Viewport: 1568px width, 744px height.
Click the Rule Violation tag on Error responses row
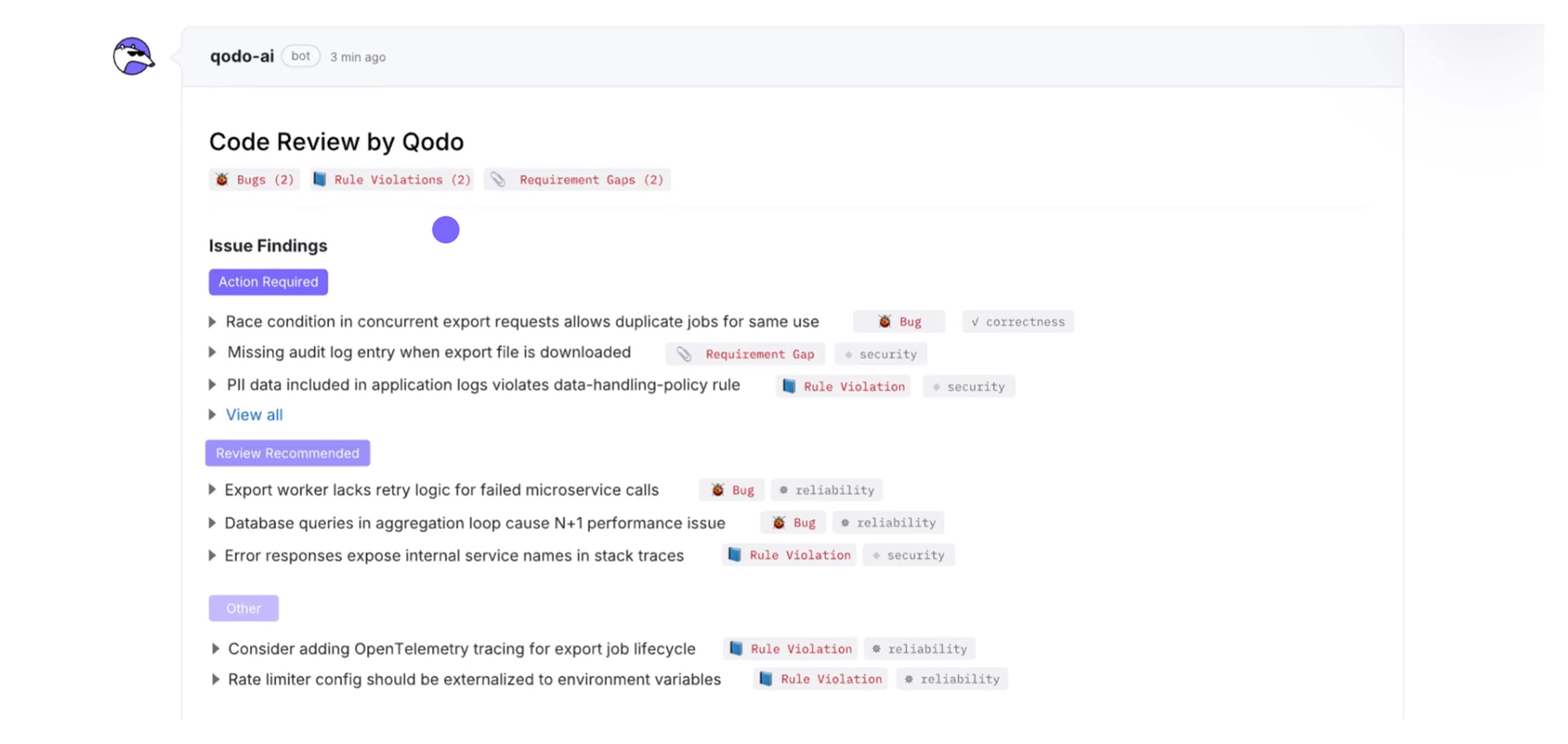(789, 555)
